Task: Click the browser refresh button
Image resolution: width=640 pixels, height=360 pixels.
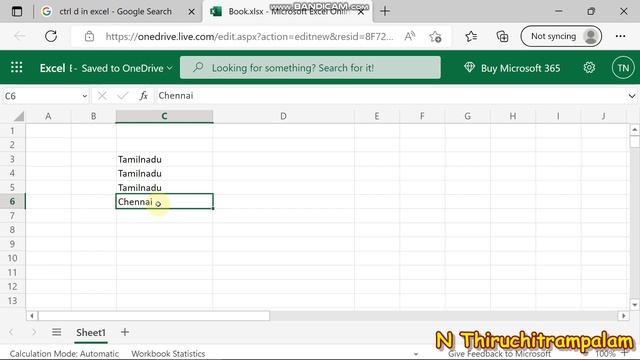Action: (x=51, y=36)
